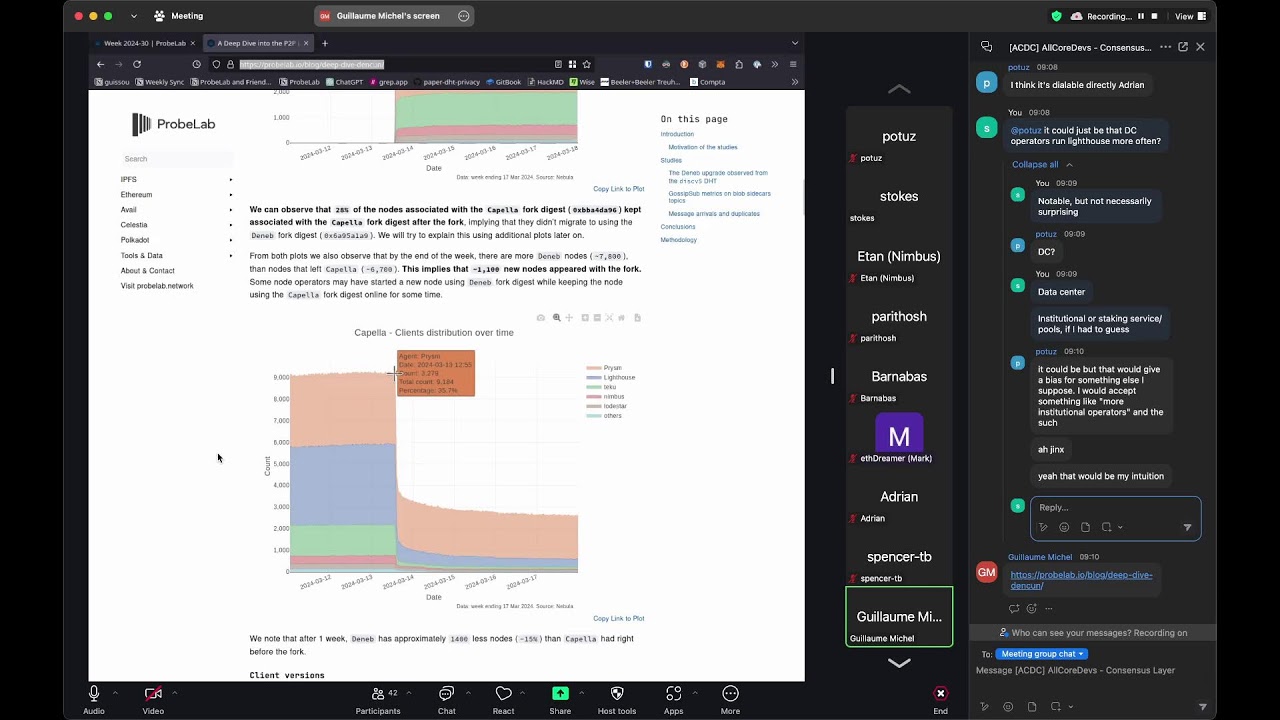The width and height of the screenshot is (1280, 720).
Task: Click the meeting security green shield icon
Action: [1056, 16]
